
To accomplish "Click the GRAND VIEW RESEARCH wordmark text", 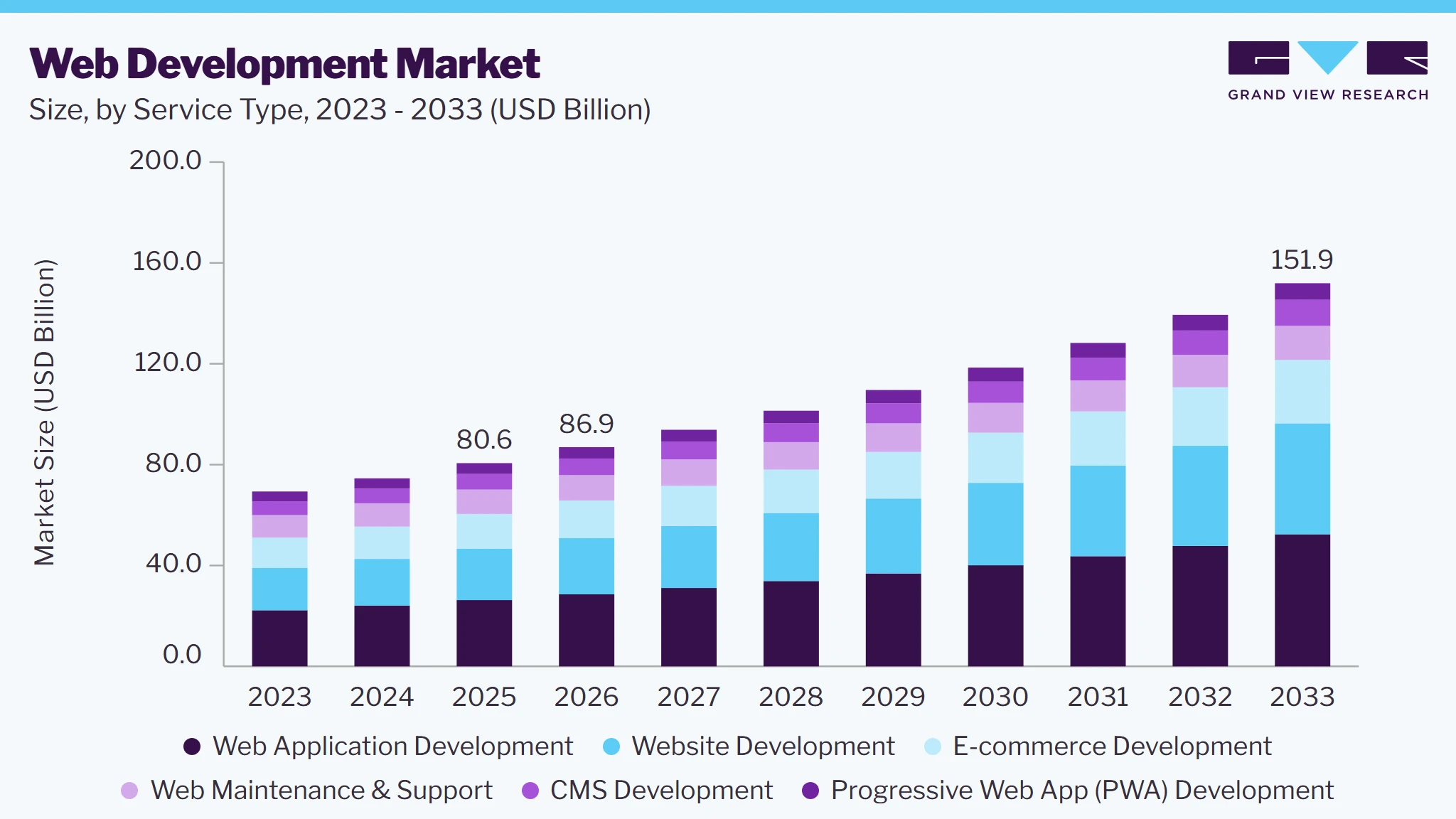I will click(1328, 95).
